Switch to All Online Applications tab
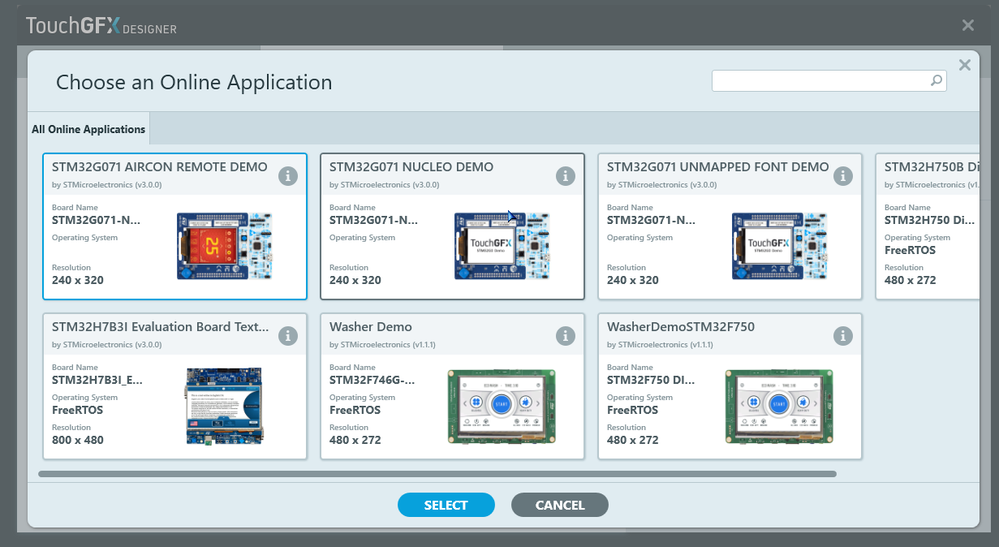 (89, 129)
